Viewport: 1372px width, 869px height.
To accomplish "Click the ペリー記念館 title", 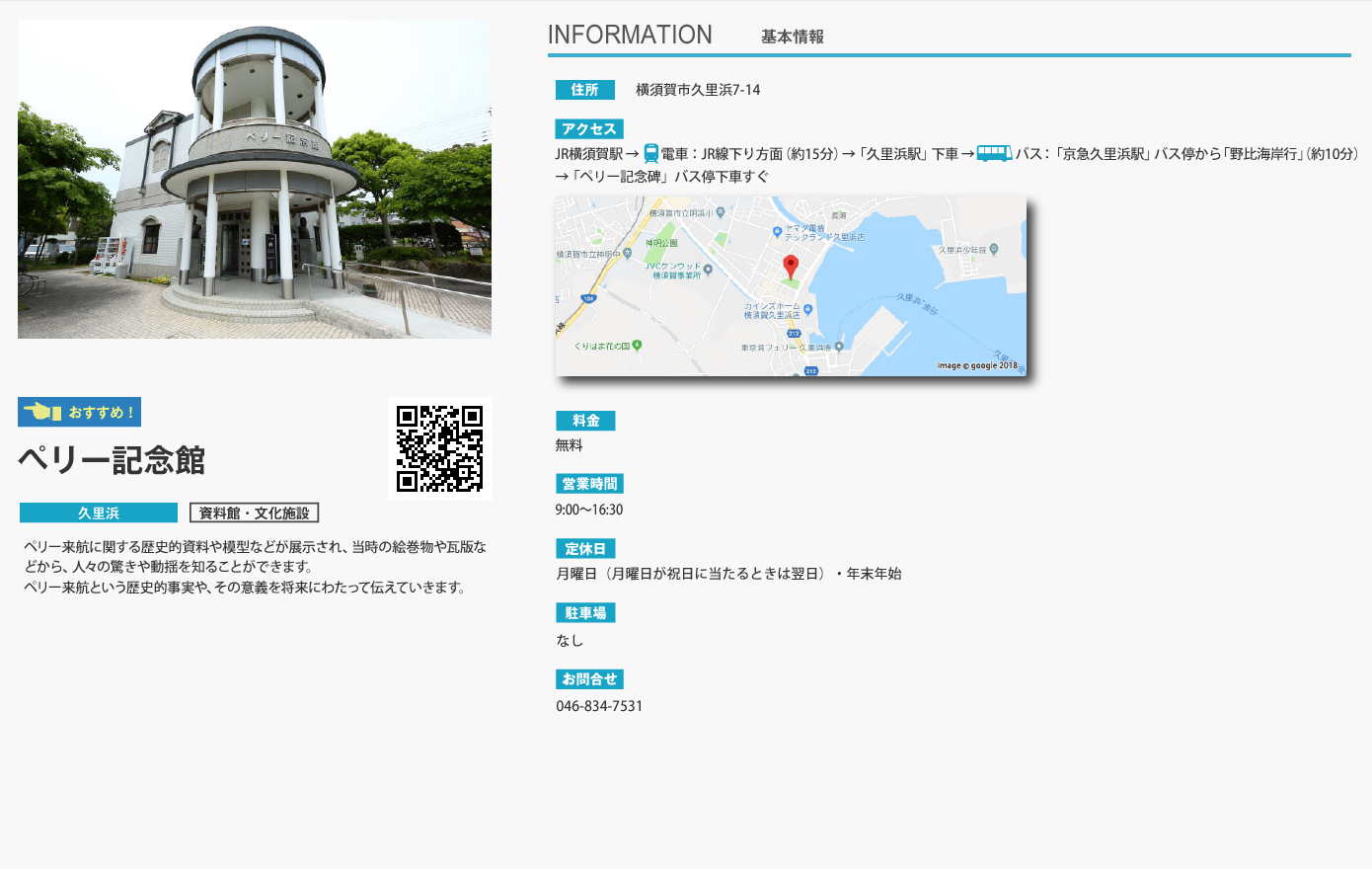I will click(x=112, y=460).
